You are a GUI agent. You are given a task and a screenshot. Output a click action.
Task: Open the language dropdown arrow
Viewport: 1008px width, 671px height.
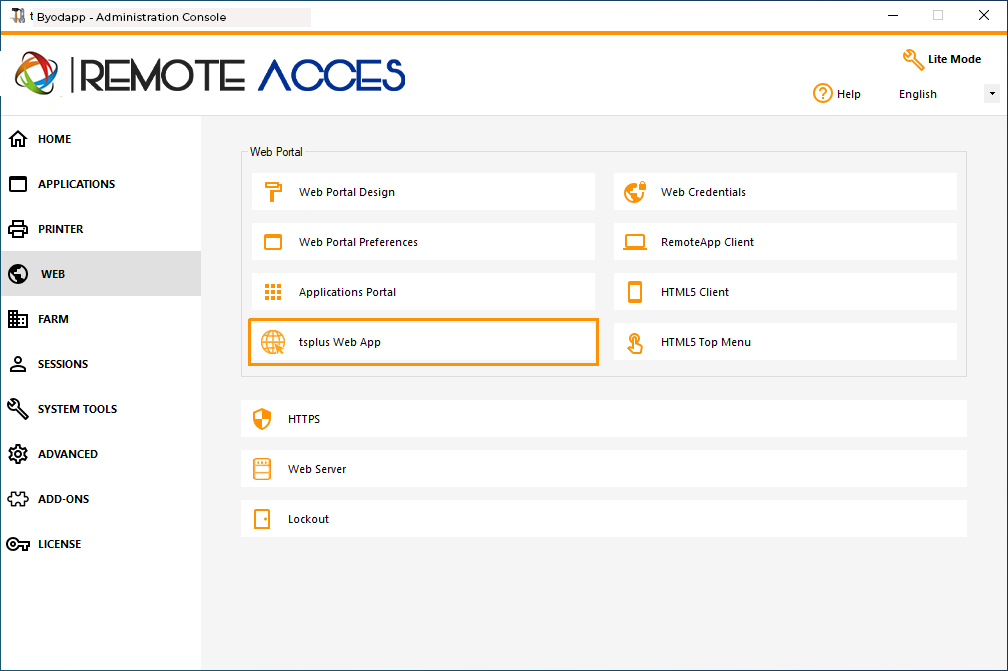coord(992,94)
